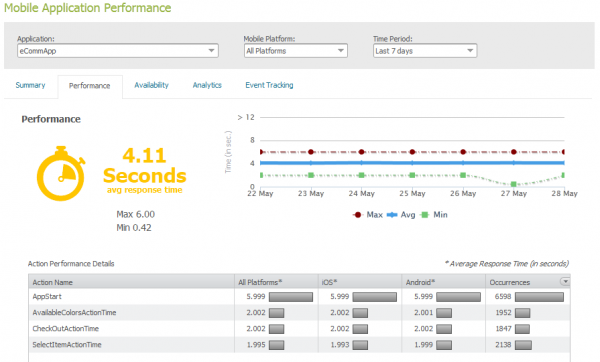Click the AppStart occurrences bar
600x362 pixels.
[539, 297]
